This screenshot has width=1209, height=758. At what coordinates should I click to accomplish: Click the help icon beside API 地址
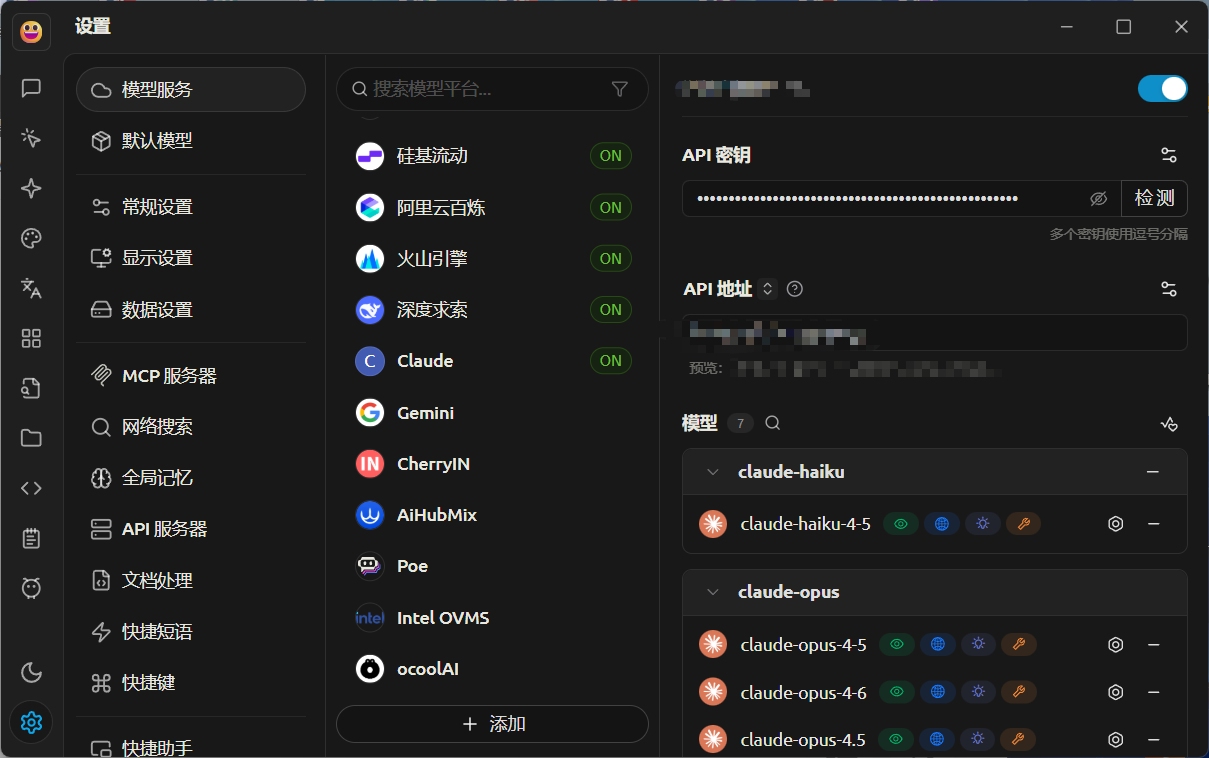coord(795,289)
